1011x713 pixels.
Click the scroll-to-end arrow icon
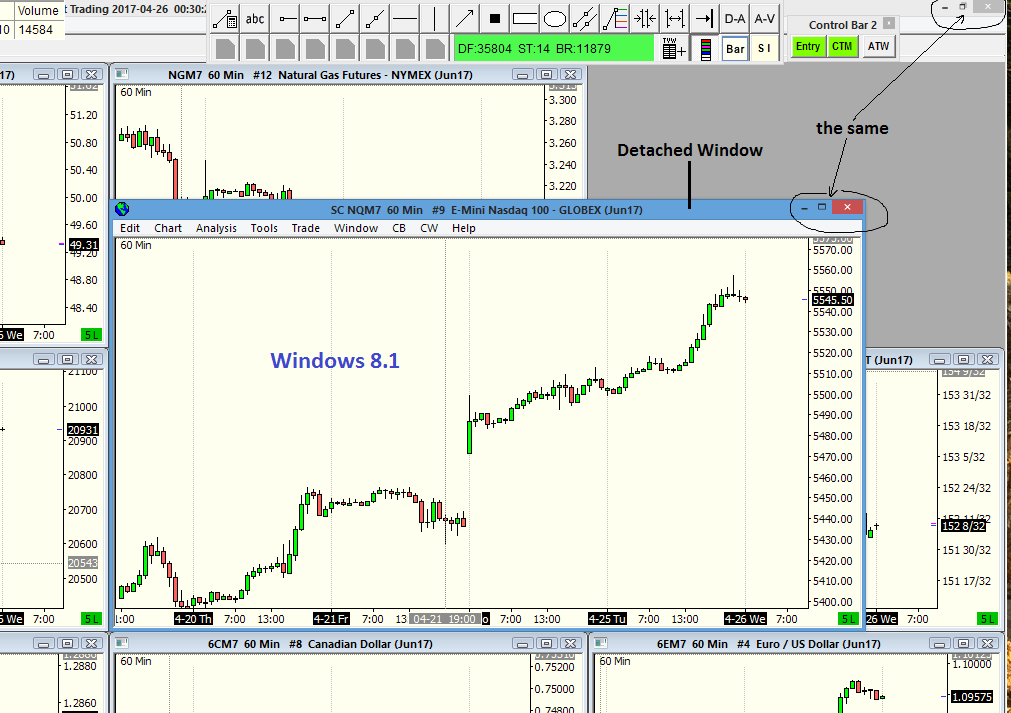pyautogui.click(x=705, y=19)
